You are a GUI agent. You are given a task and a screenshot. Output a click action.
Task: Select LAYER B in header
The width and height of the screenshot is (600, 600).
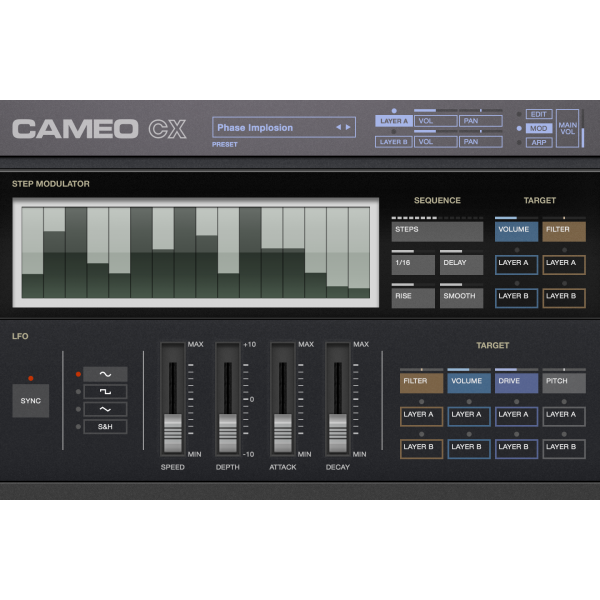pyautogui.click(x=394, y=142)
